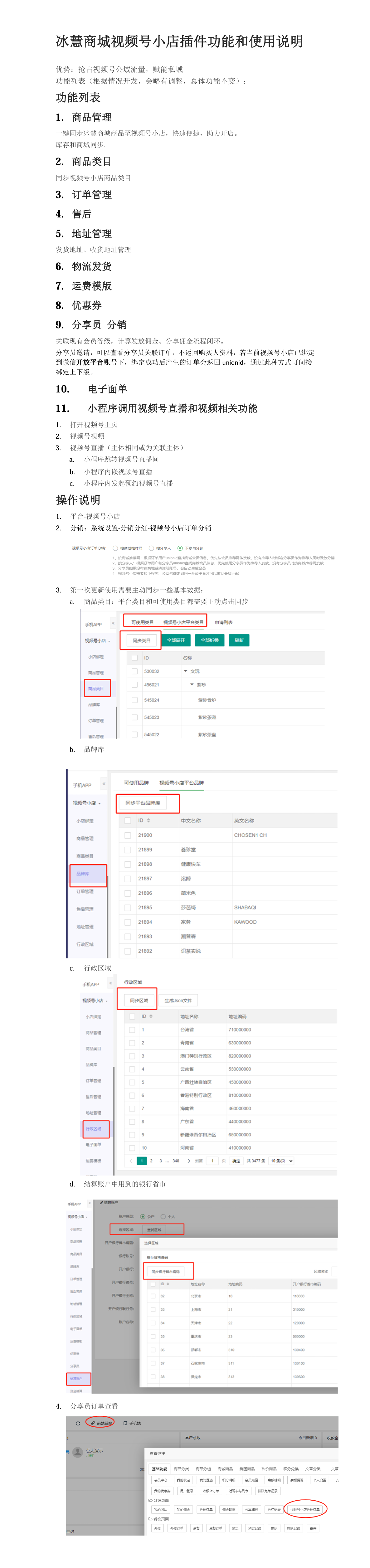The width and height of the screenshot is (370, 1568).
Task: Expand 视频号小店 menu in brand screenshot
Action: point(87,803)
